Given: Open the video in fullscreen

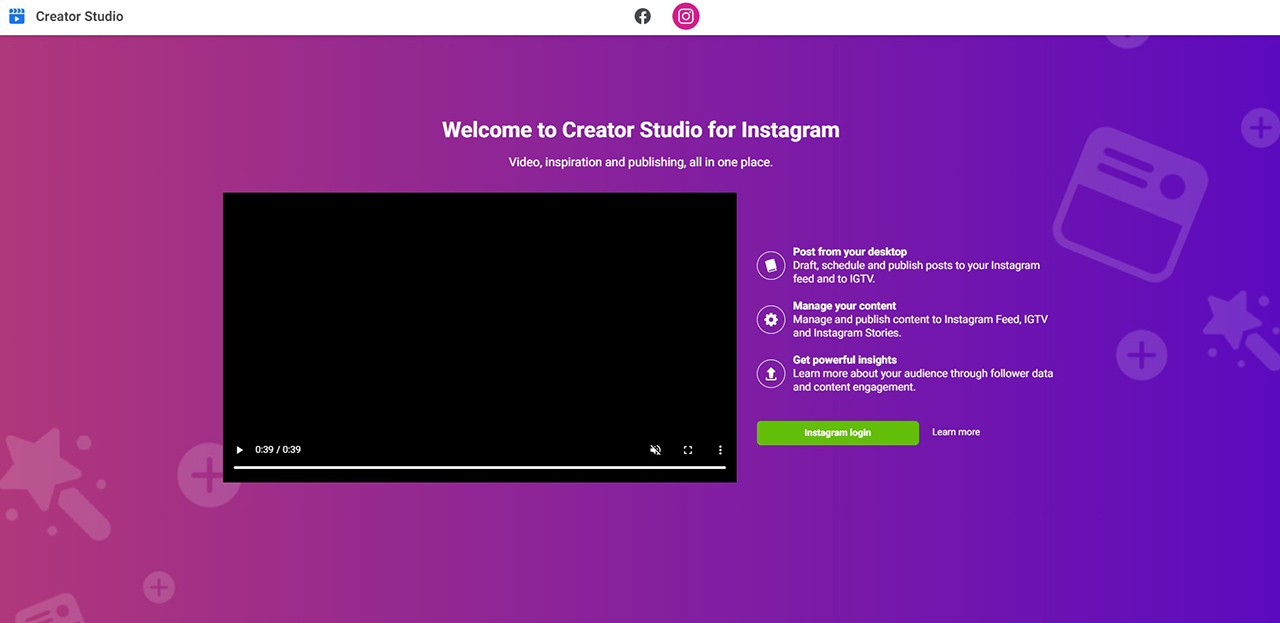Looking at the screenshot, I should coord(688,450).
